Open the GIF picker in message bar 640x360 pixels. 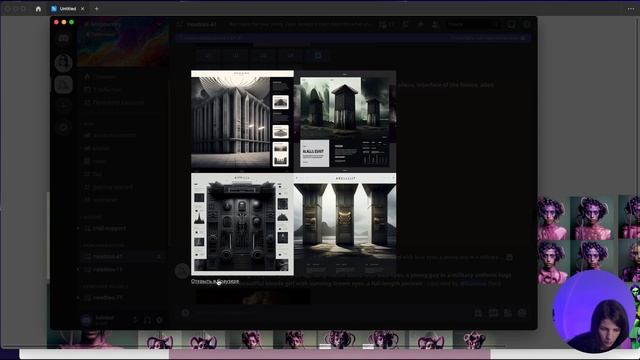tap(493, 313)
